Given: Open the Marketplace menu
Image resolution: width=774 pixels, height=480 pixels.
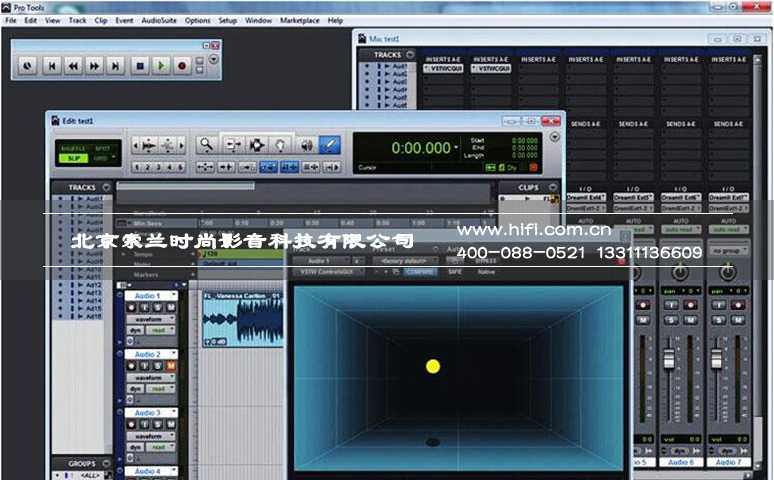Looking at the screenshot, I should pyautogui.click(x=299, y=20).
